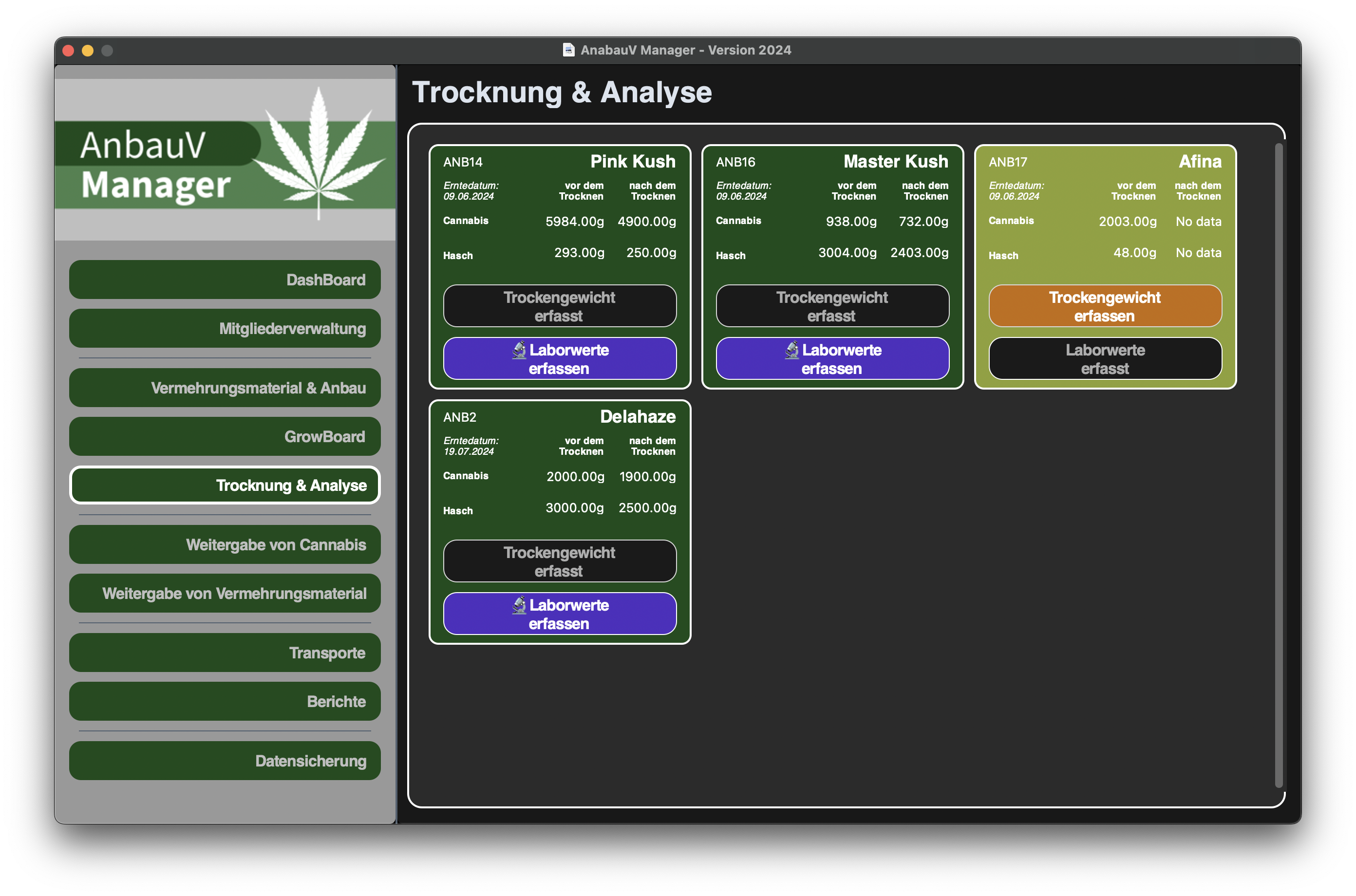This screenshot has height=896, width=1356.
Task: Switch to the GrowBoard page
Action: coord(225,437)
